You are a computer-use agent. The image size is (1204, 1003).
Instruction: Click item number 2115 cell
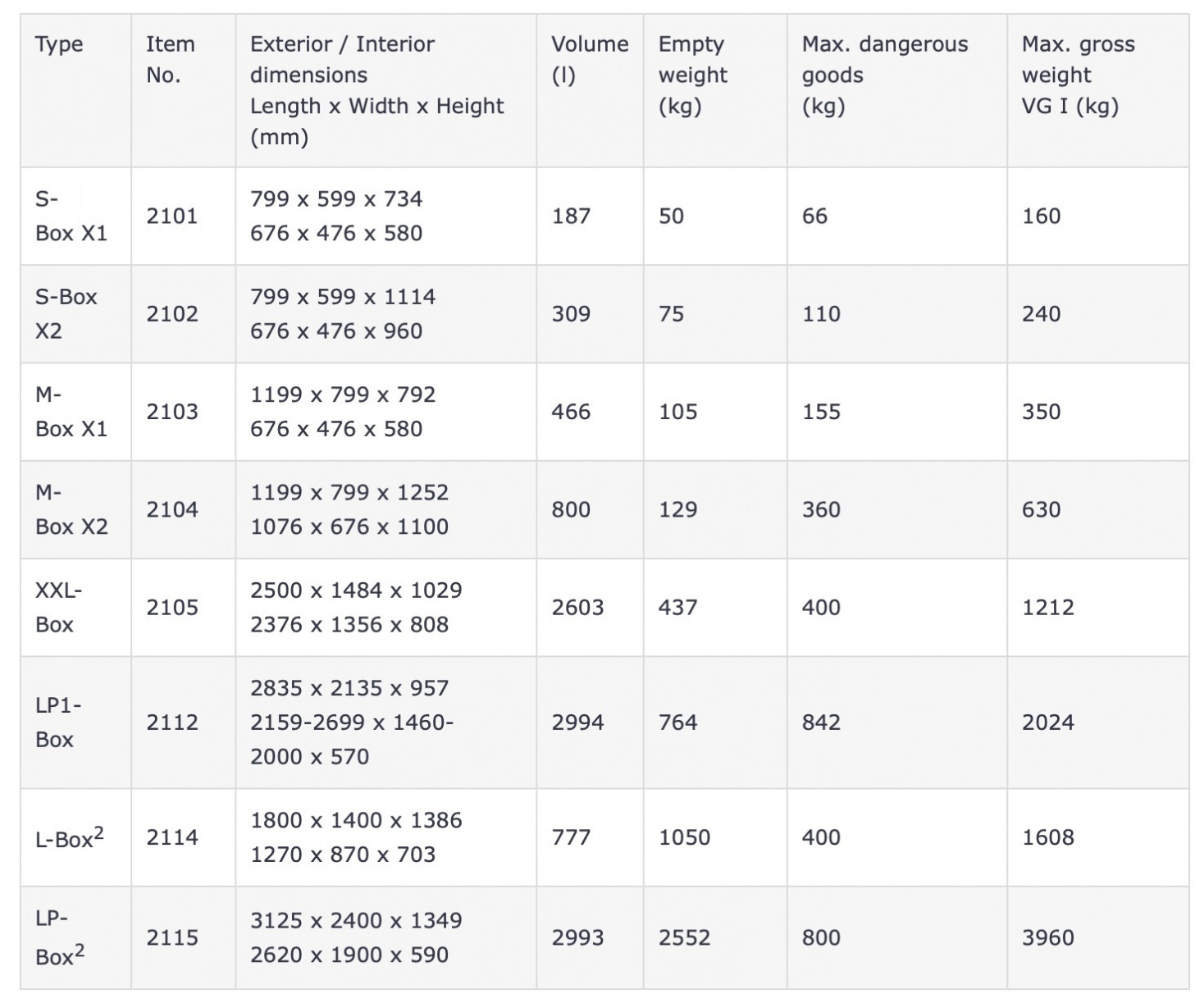tap(172, 938)
